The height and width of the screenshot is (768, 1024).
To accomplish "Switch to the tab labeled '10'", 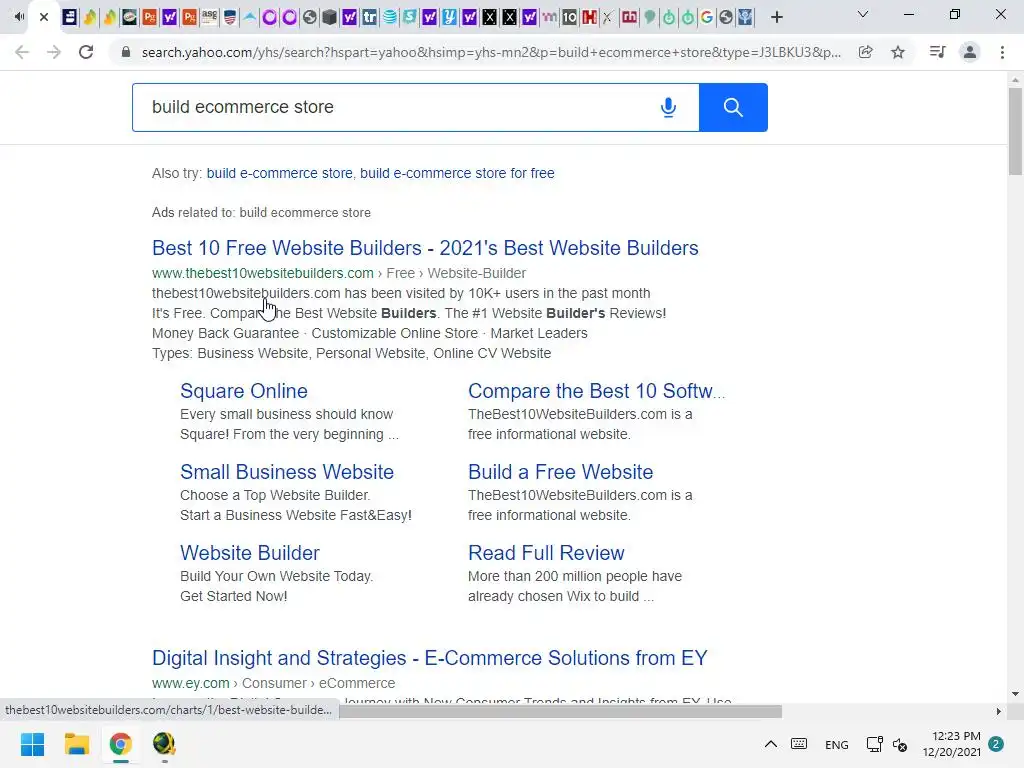I will (569, 17).
